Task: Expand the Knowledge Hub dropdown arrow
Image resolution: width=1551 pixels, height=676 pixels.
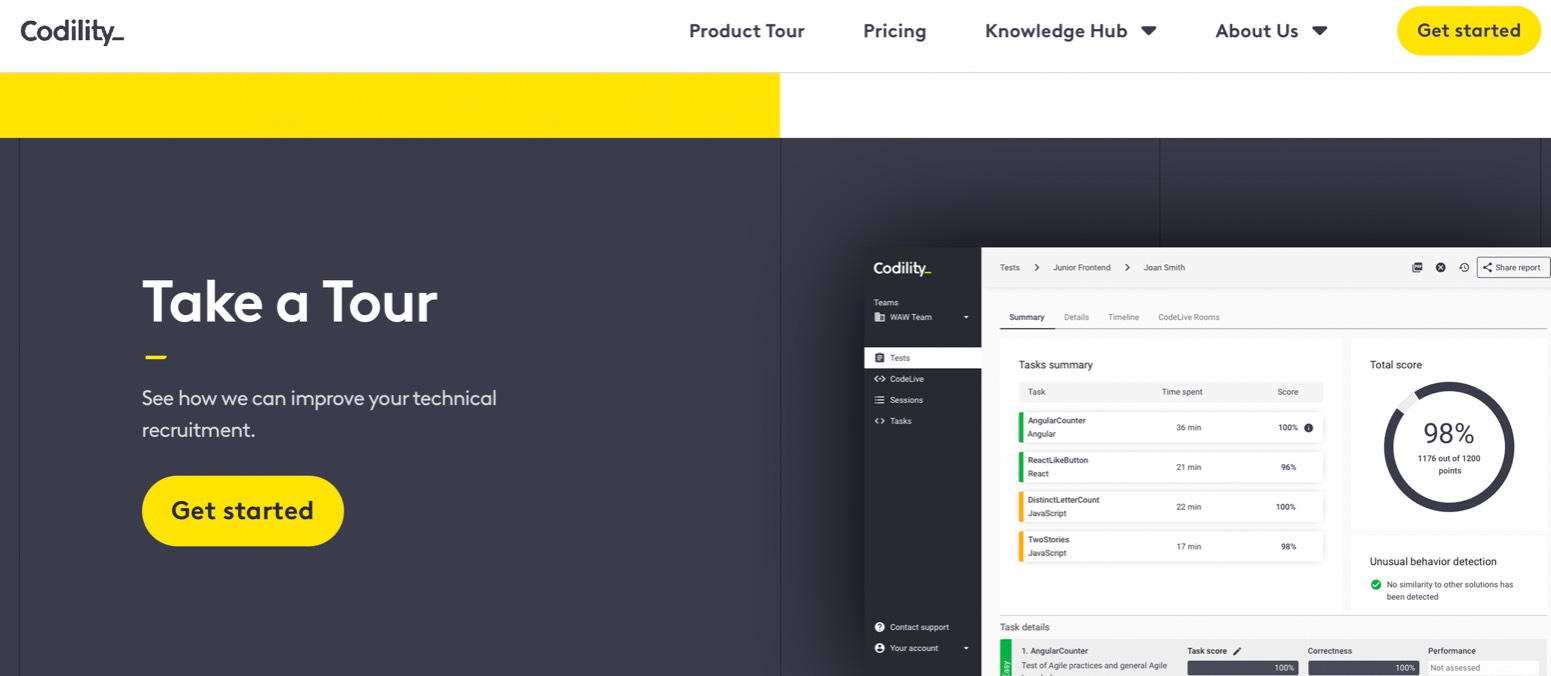Action: tap(1149, 31)
